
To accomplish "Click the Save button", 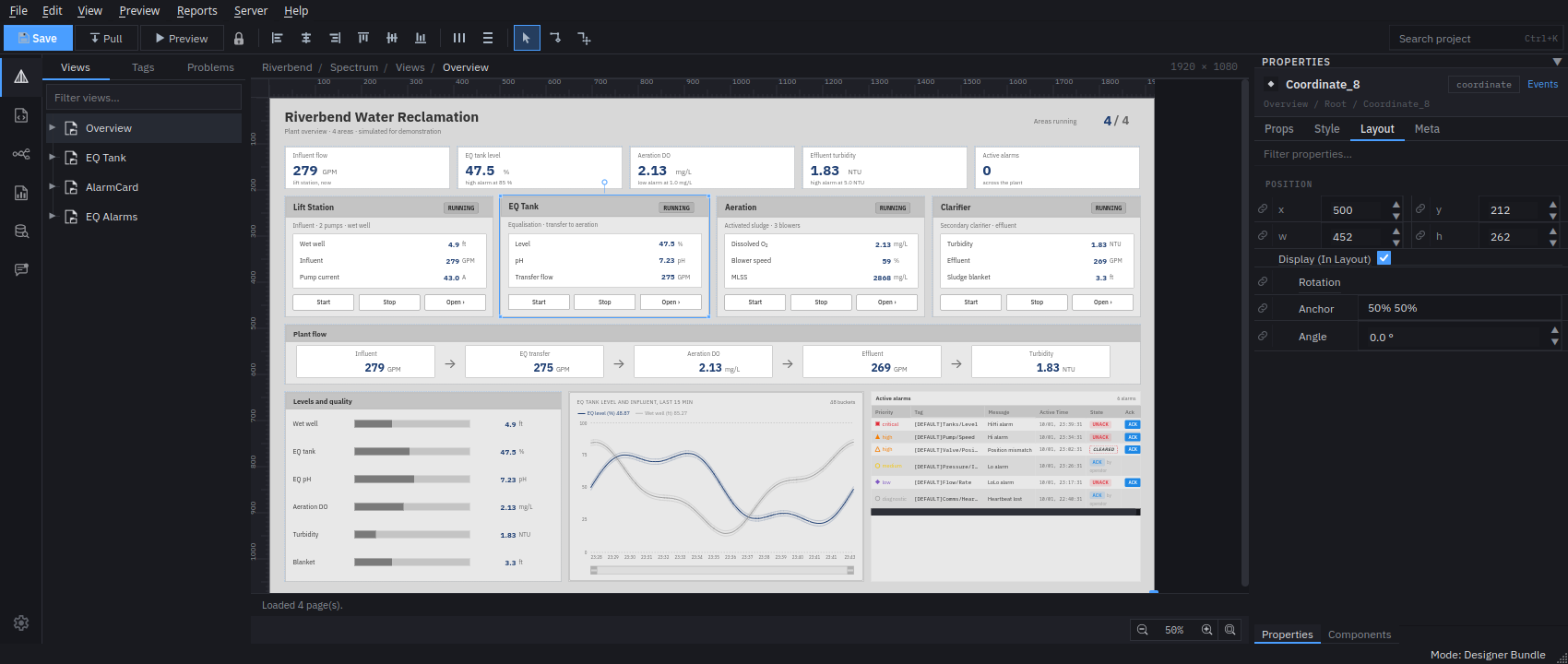I will pos(37,38).
